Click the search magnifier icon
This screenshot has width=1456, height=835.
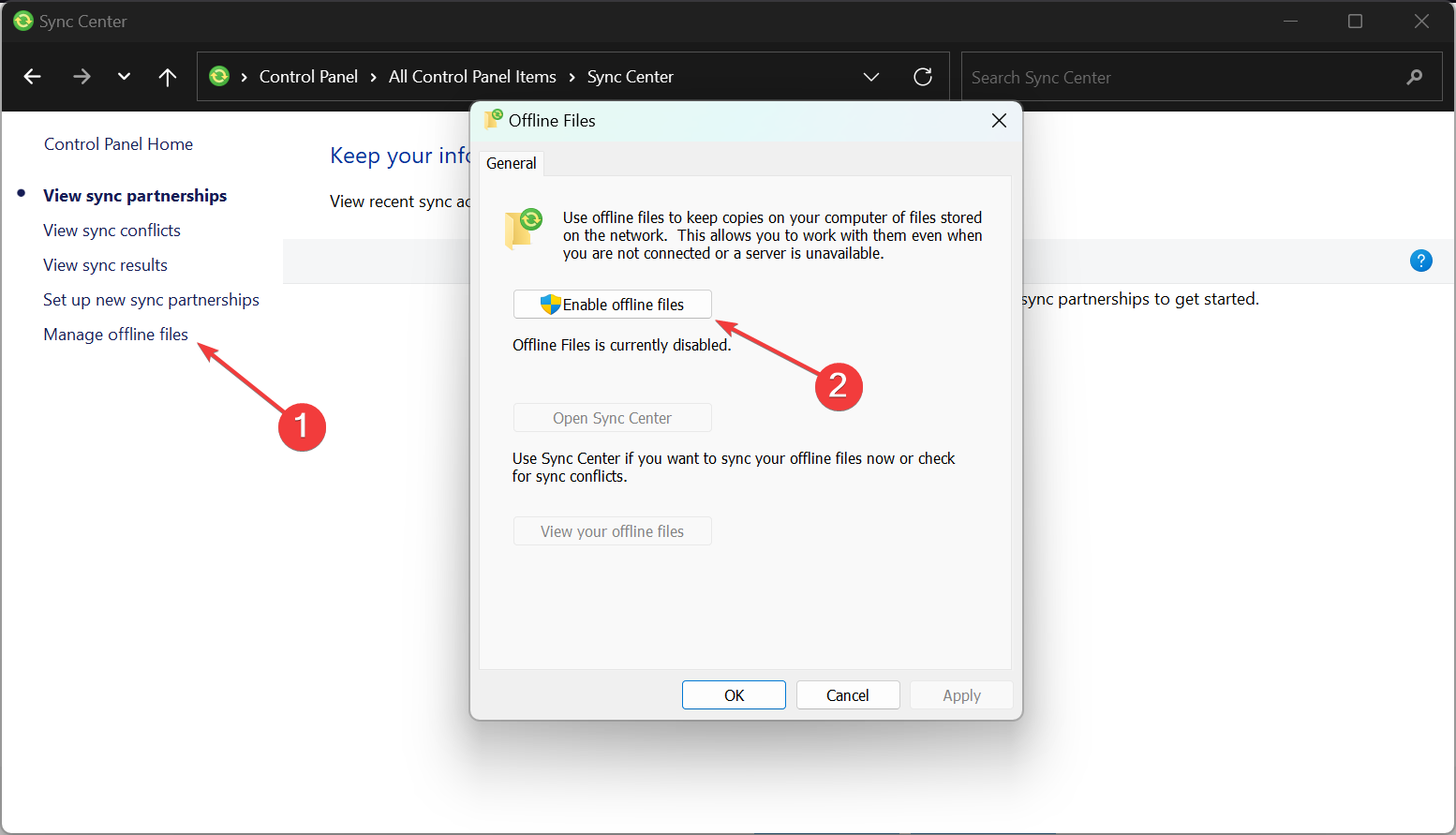click(1415, 77)
